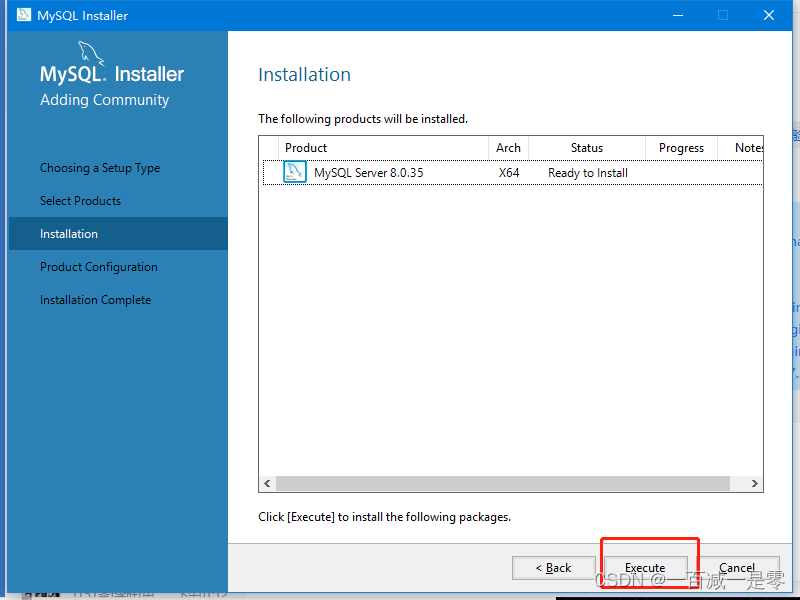This screenshot has height=600, width=800.
Task: Click the Notes column header
Action: pos(741,148)
